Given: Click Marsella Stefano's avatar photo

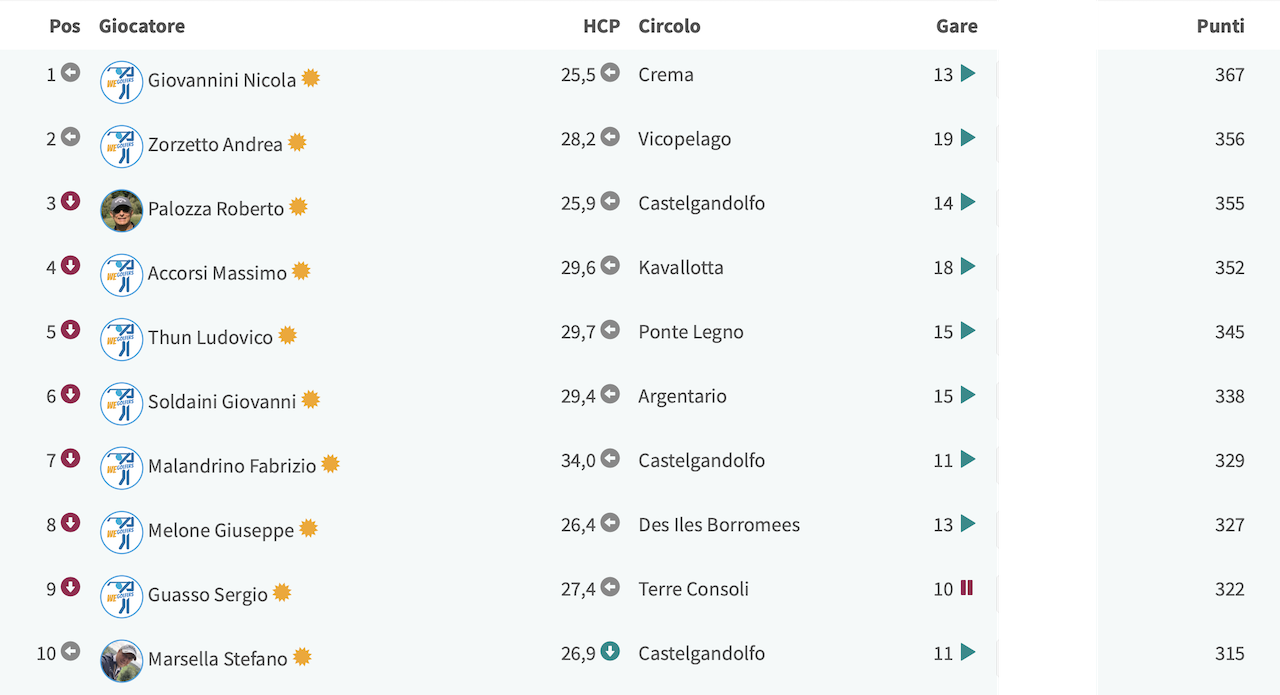Looking at the screenshot, I should point(122,661).
